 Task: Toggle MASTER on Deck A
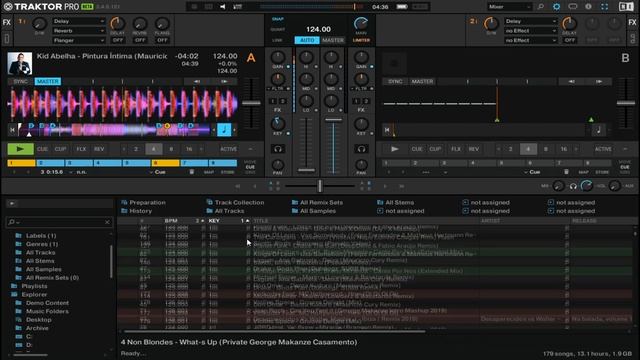[x=48, y=81]
